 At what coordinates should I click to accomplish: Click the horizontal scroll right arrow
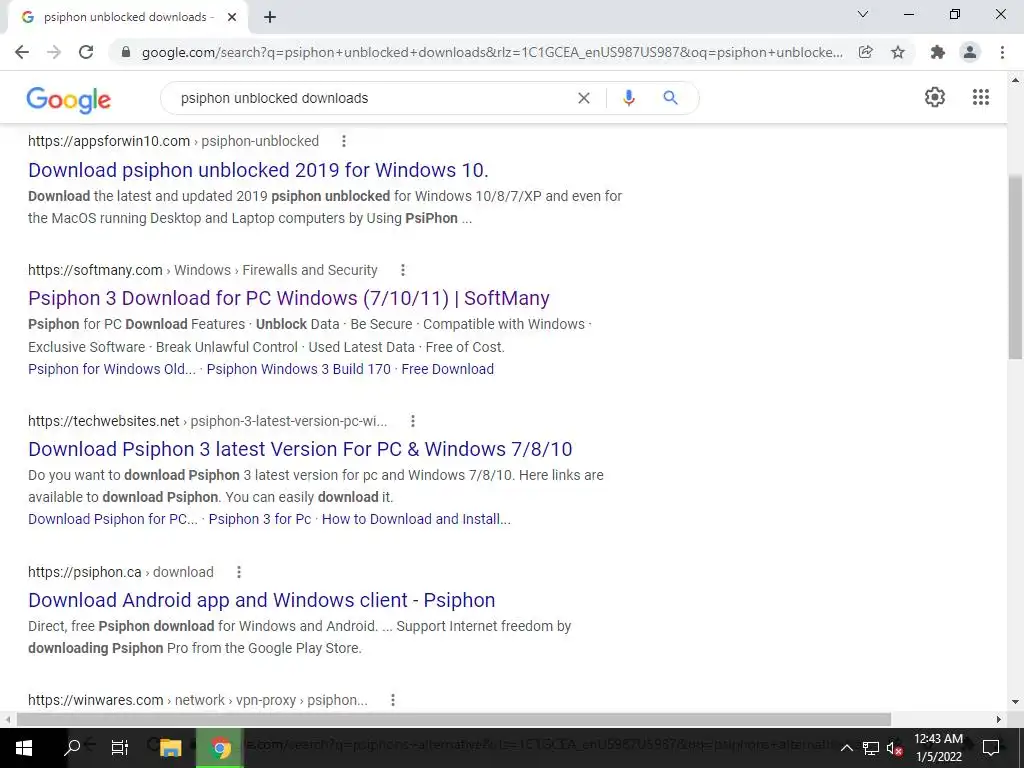point(998,719)
